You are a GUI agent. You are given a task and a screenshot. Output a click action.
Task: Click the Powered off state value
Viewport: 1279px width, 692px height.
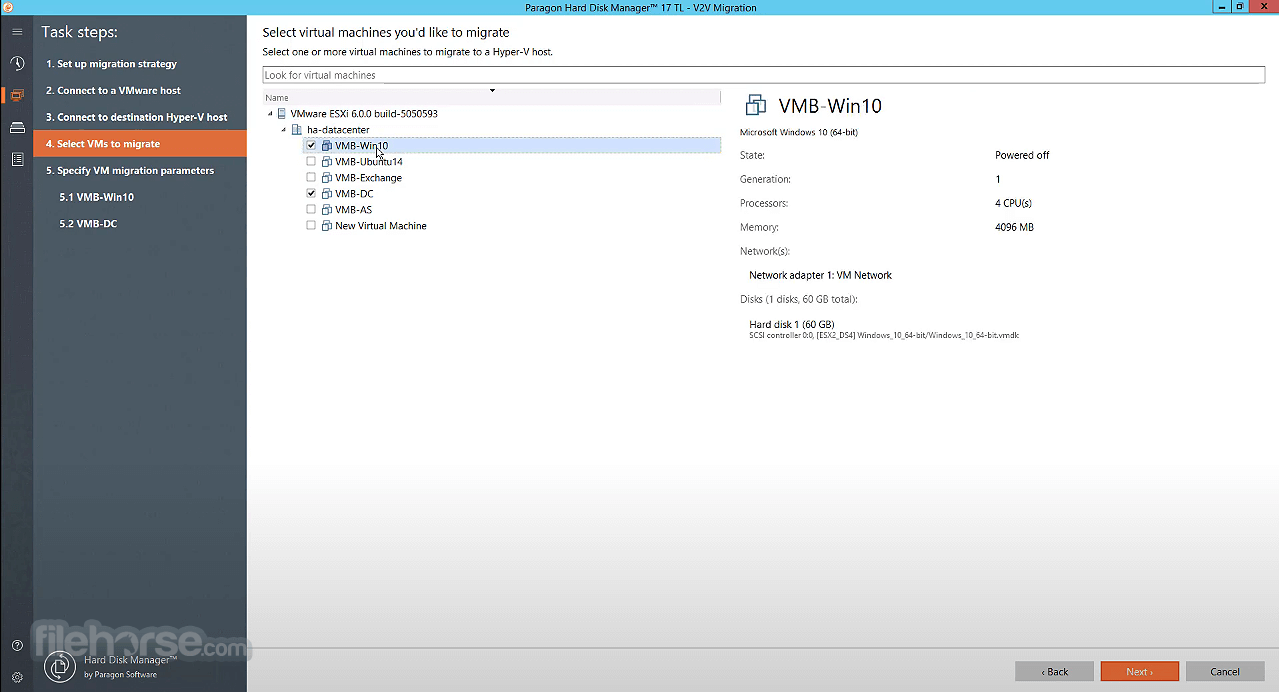1022,156
